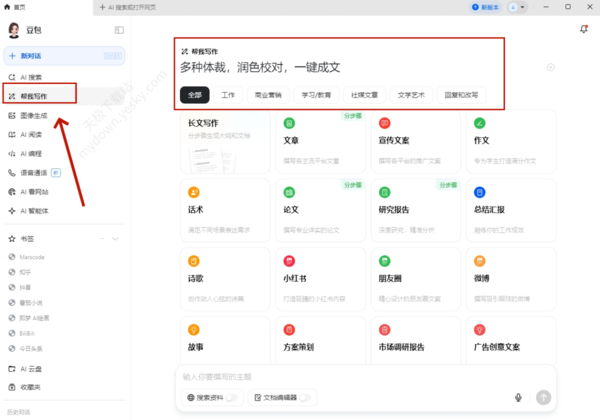The width and height of the screenshot is (600, 420).
Task: Click the 豆包 avatar
Action: 14,30
